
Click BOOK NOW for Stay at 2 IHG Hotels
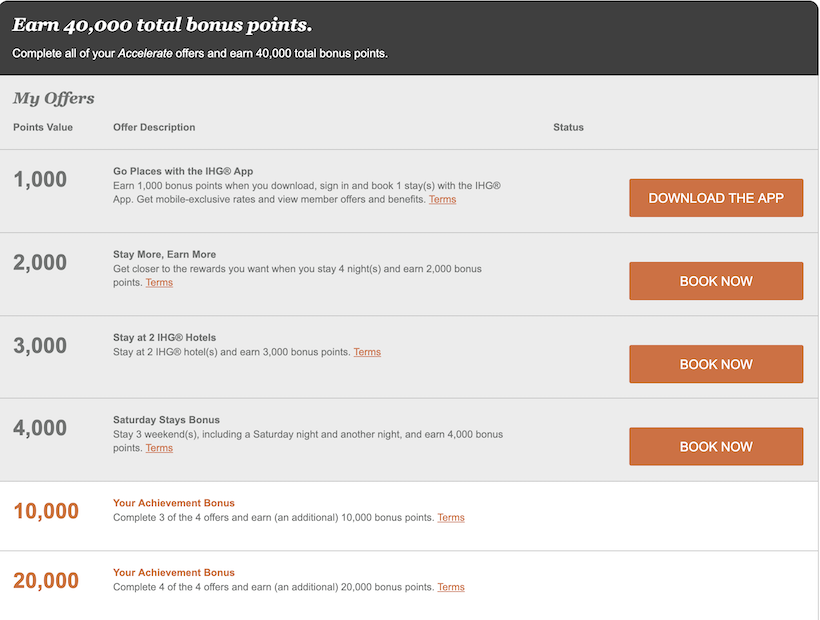coord(716,364)
